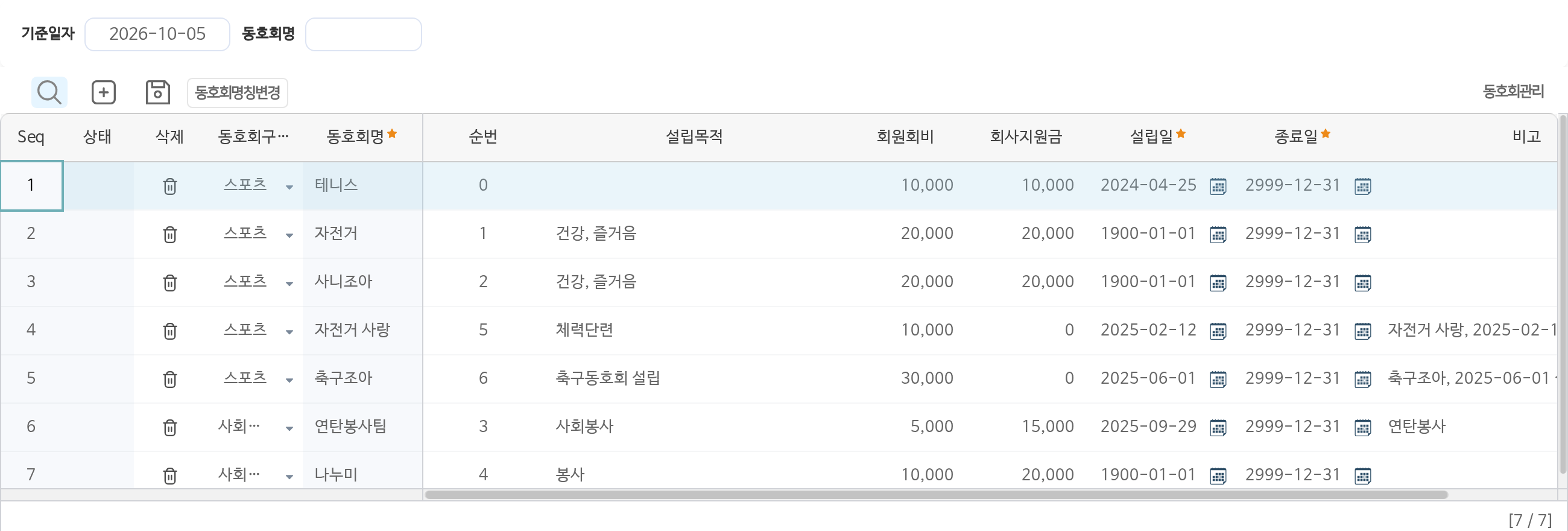
Task: Delete the 축구조아 row via trash icon
Action: pos(170,379)
